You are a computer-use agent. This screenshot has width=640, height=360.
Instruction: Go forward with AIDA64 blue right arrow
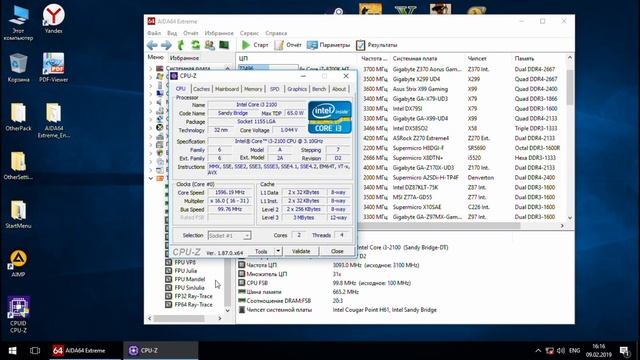[166, 45]
